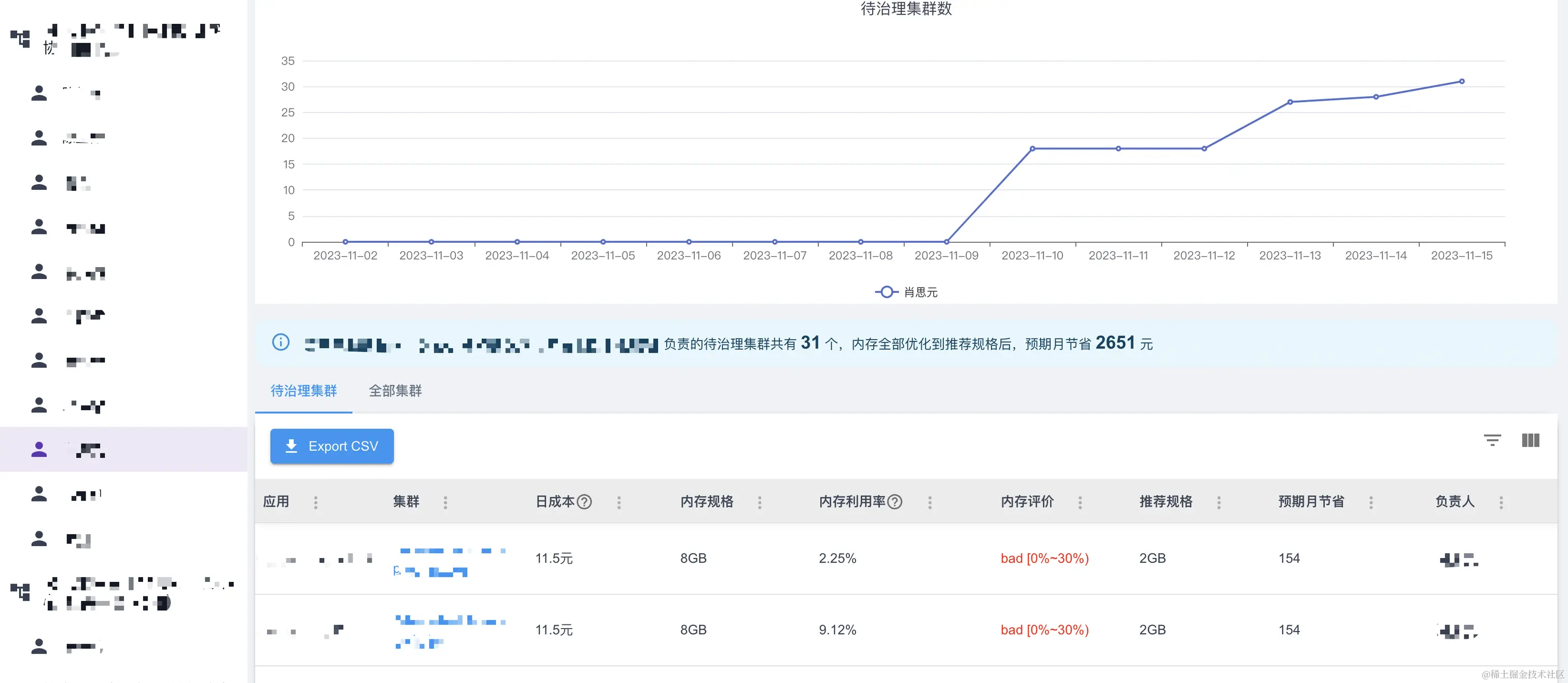The image size is (1568, 683).
Task: Click the 2023-11-15 data point on the chart
Action: (1462, 81)
